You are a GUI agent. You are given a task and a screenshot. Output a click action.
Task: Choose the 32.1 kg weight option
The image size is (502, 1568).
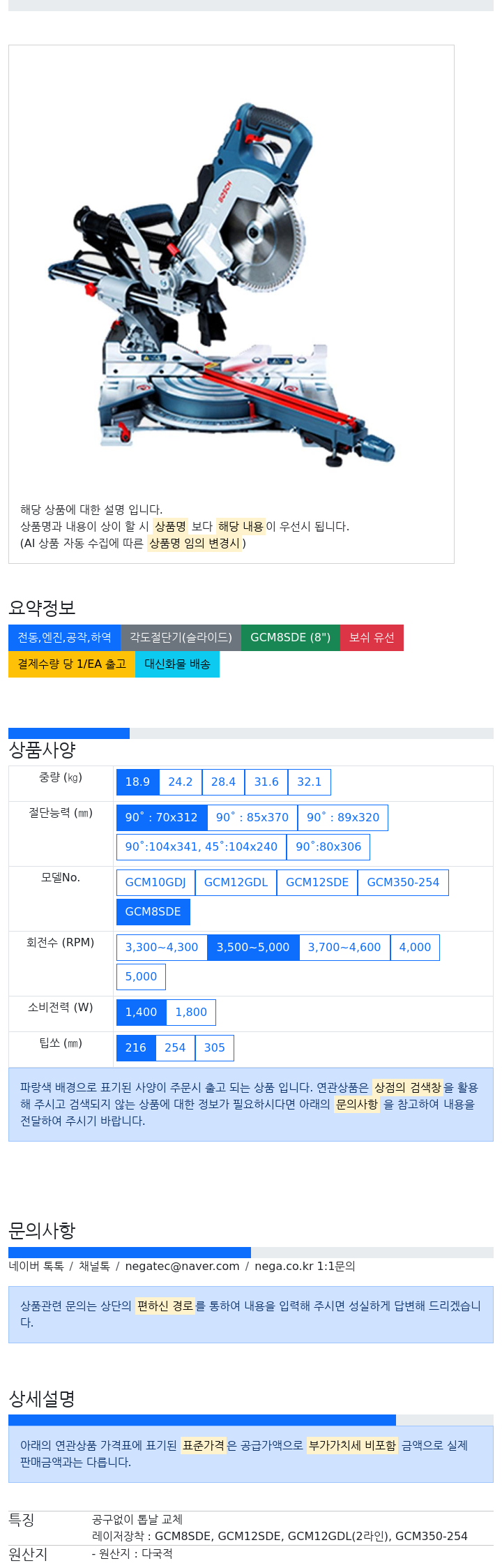[310, 782]
